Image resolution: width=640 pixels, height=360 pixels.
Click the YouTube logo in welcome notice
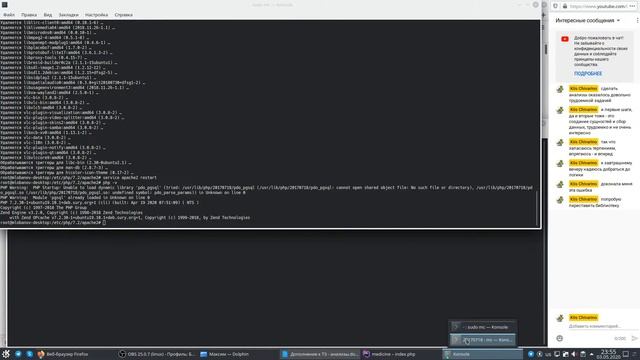coord(565,39)
